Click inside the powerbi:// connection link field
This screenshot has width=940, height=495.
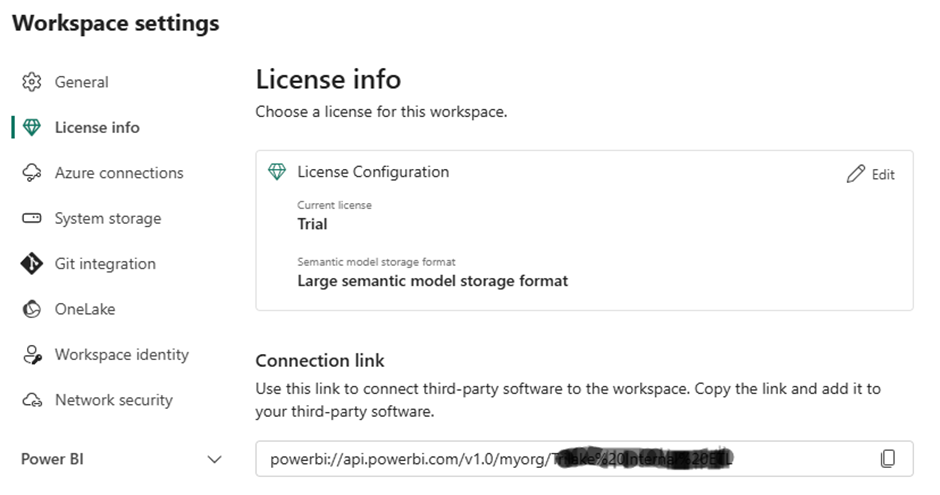560,459
